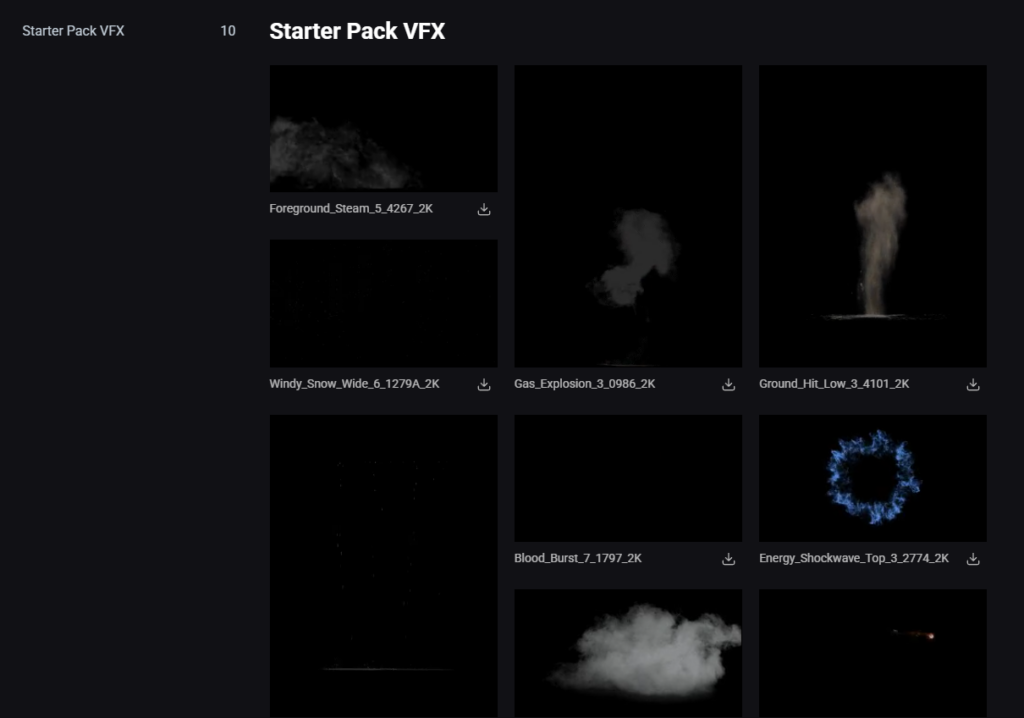Open the dark Blood Burst thumbnail

(x=628, y=478)
